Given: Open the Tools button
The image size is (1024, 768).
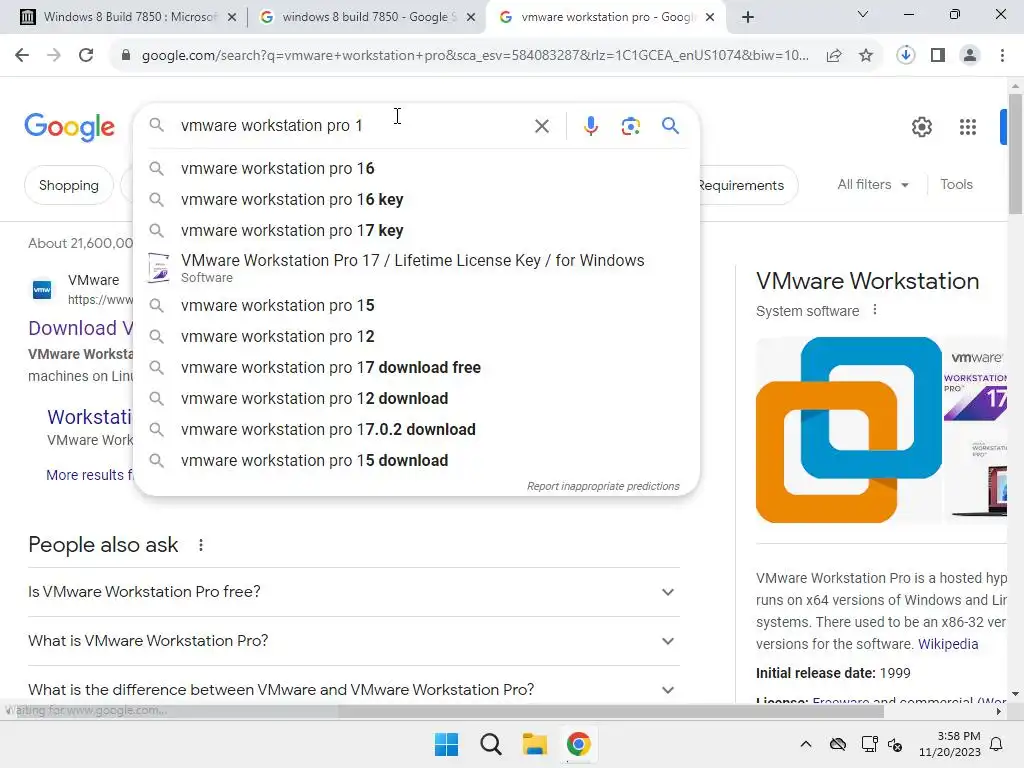Looking at the screenshot, I should click(956, 185).
